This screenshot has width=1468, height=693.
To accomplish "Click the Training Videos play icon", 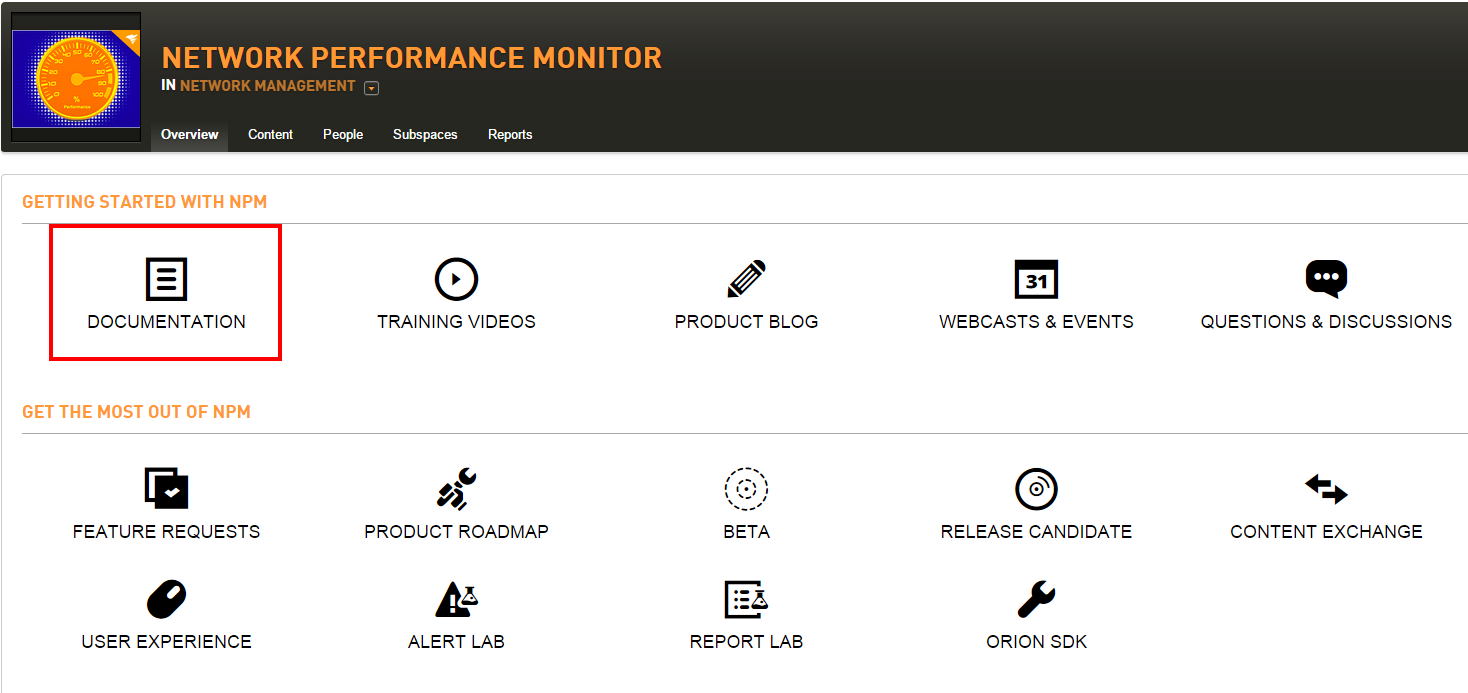I will 456,279.
